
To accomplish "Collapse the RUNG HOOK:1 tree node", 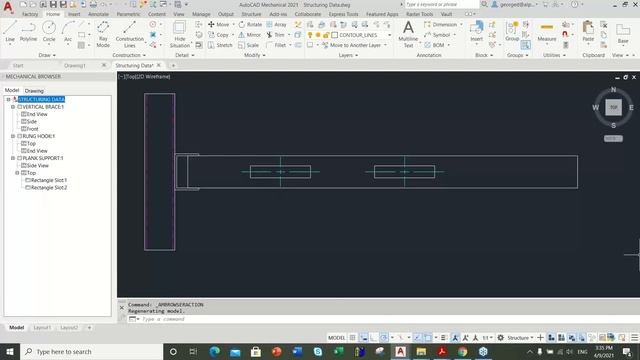I will (x=13, y=136).
